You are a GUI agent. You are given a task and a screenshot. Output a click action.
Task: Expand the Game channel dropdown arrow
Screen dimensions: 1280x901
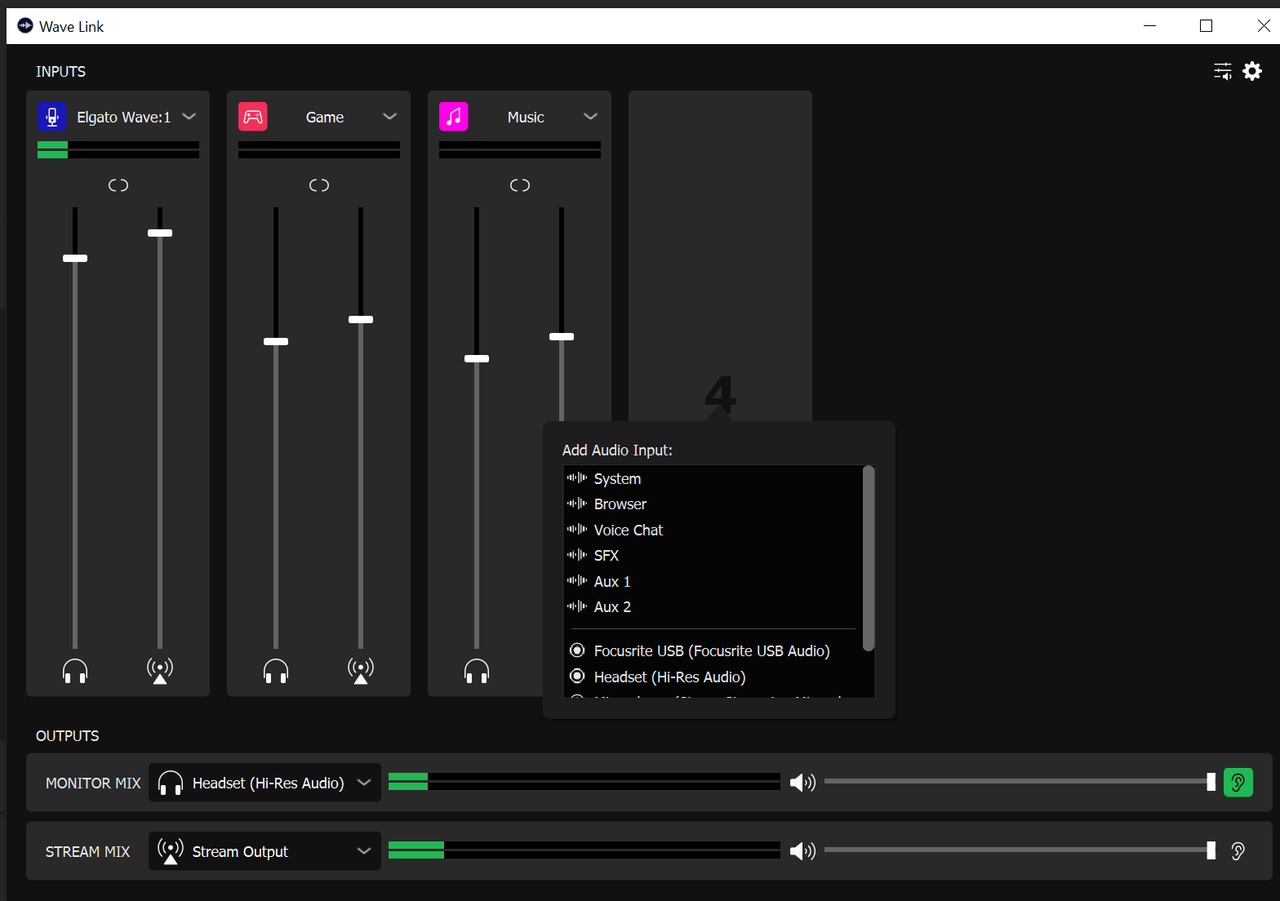(390, 117)
